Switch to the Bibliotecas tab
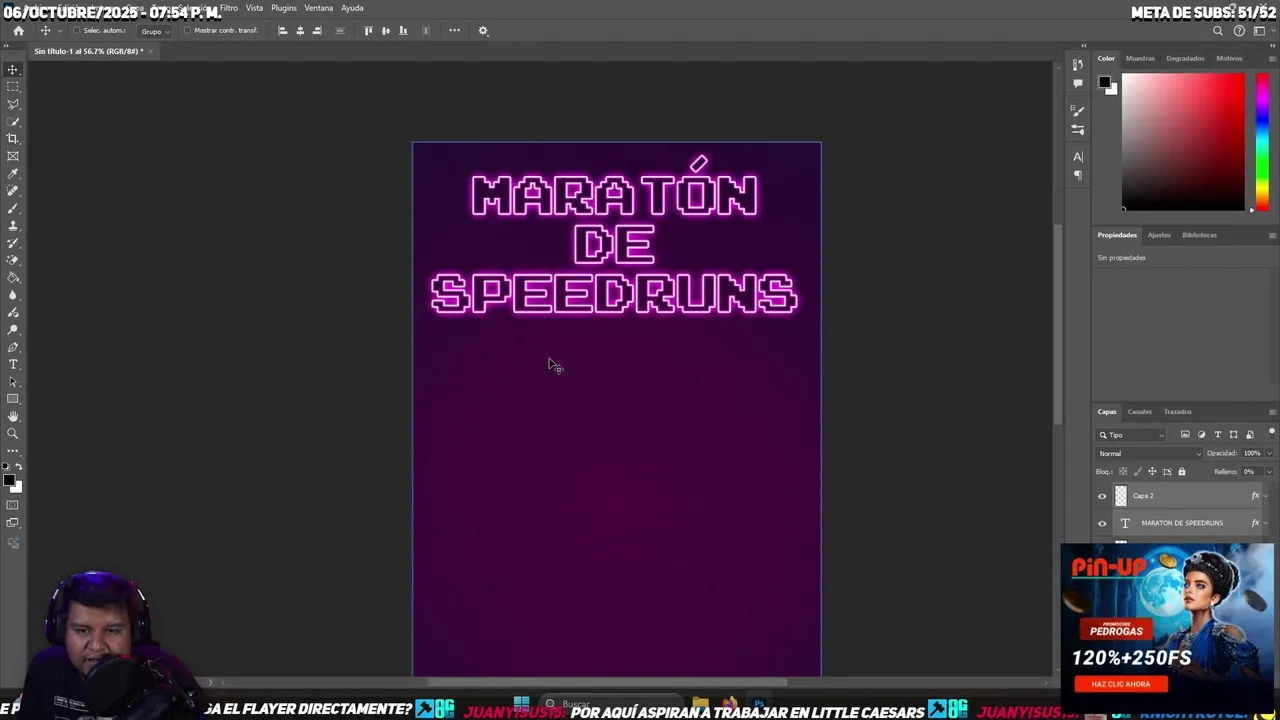Screen dimensions: 1280x720 coord(1199,235)
